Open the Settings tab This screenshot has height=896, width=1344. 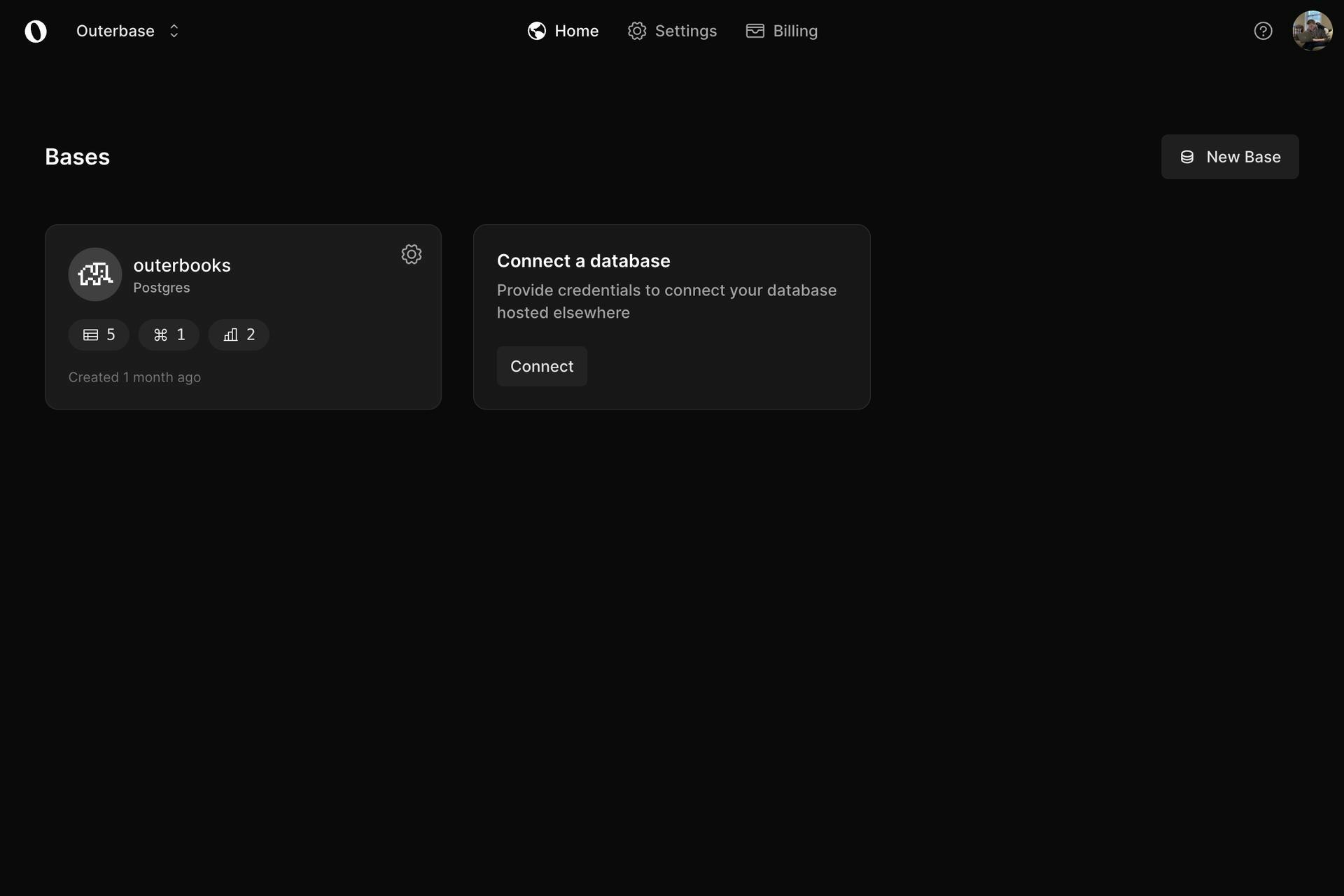[x=685, y=31]
